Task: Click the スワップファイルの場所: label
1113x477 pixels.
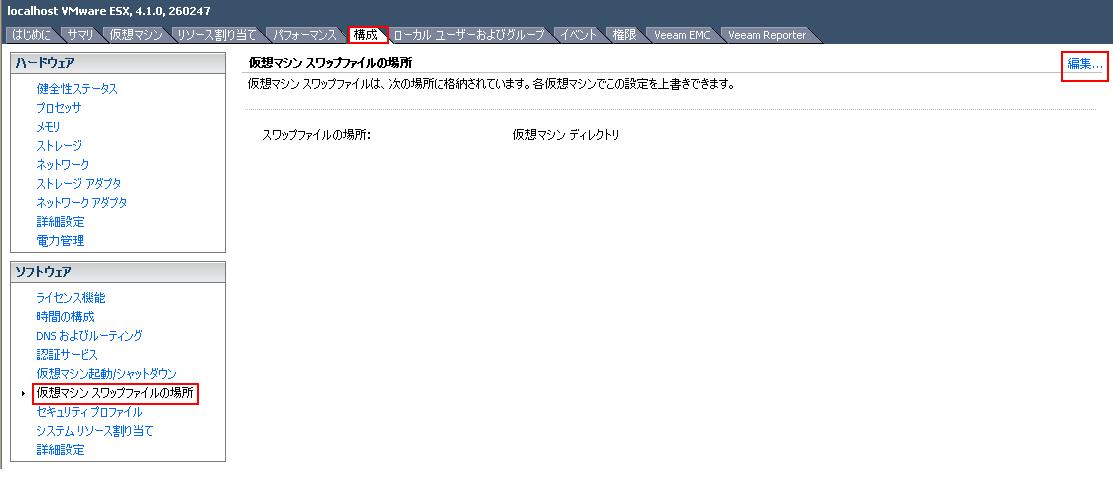Action: click(317, 135)
